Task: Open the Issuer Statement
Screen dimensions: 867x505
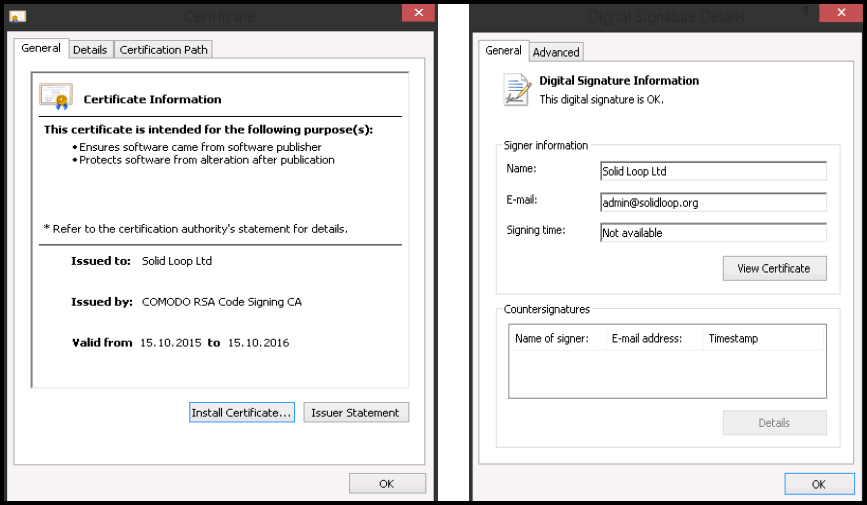Action: (x=356, y=413)
